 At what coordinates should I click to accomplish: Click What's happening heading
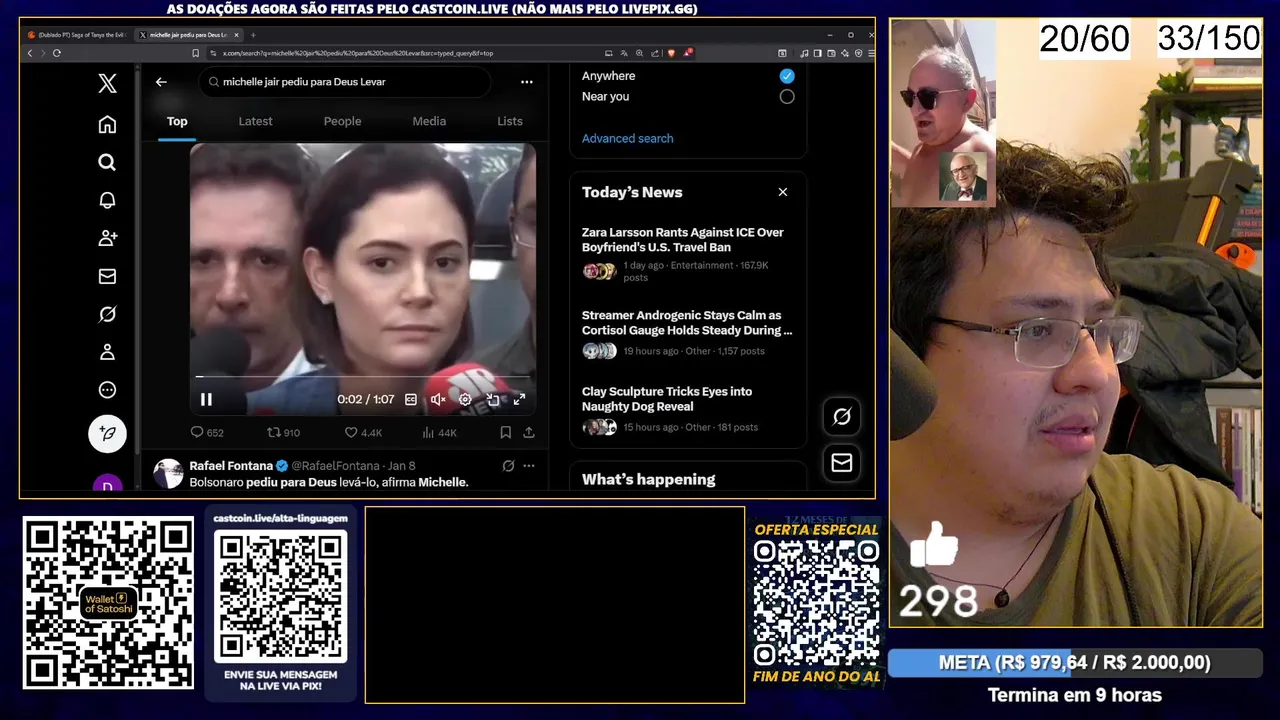pos(648,479)
